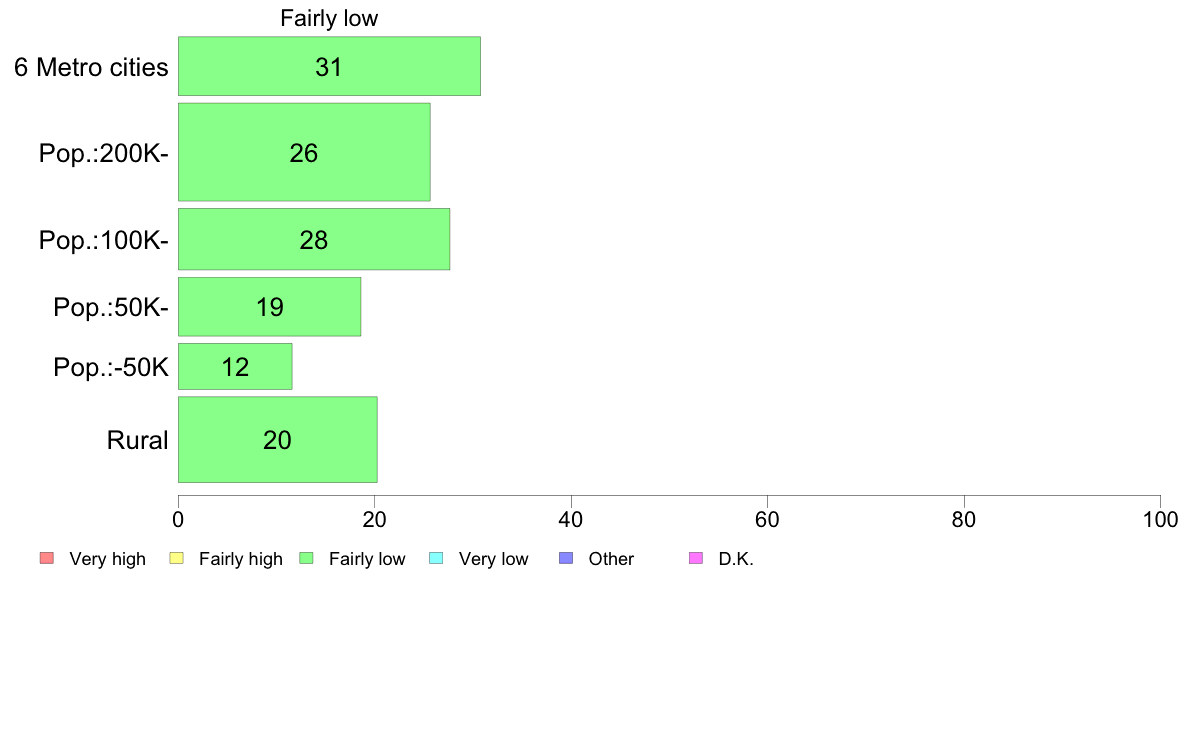Click the Fairly low green legend swatch
This screenshot has width=1188, height=736.
307,559
